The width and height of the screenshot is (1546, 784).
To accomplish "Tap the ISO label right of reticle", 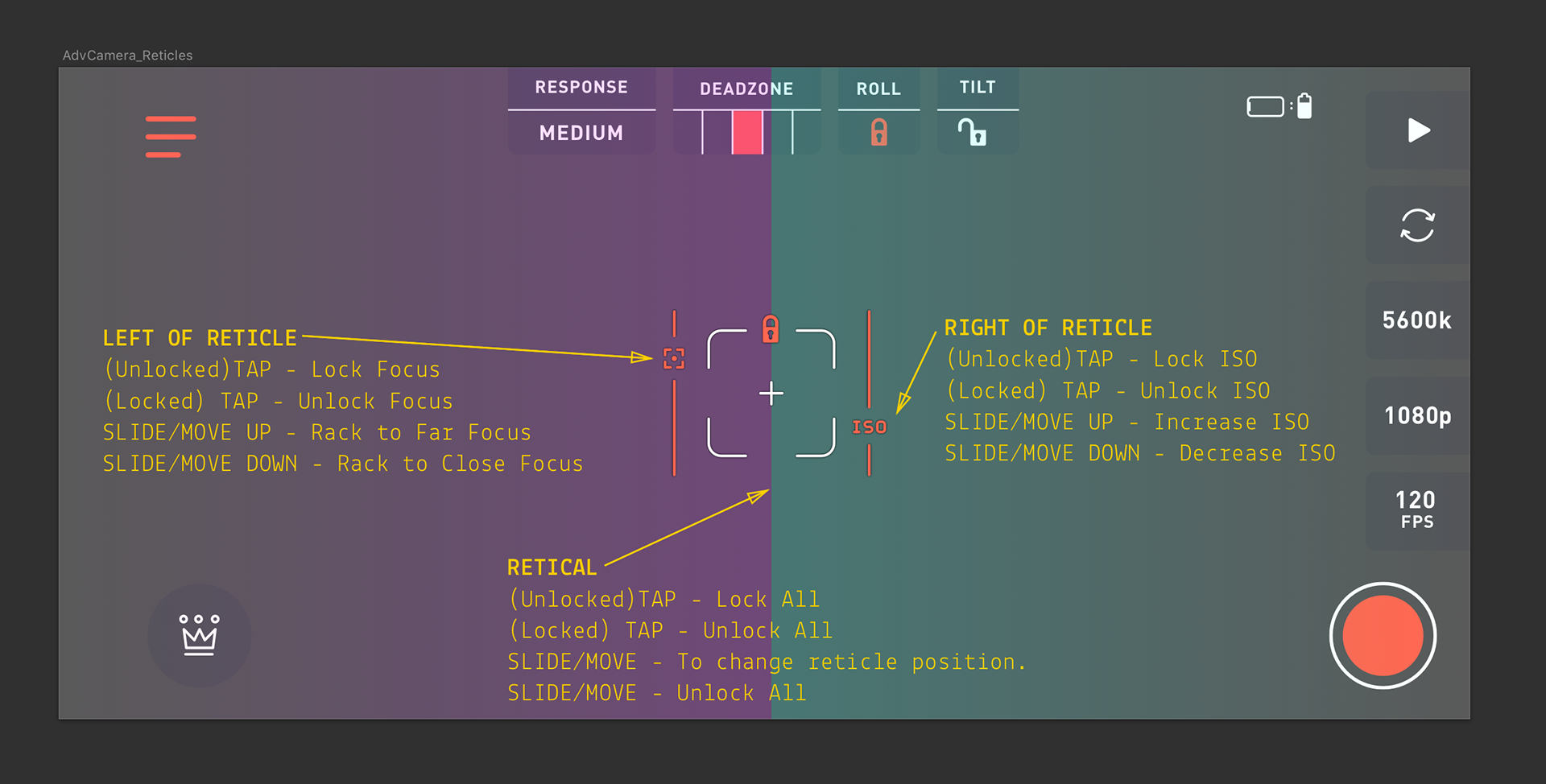I will pos(870,427).
